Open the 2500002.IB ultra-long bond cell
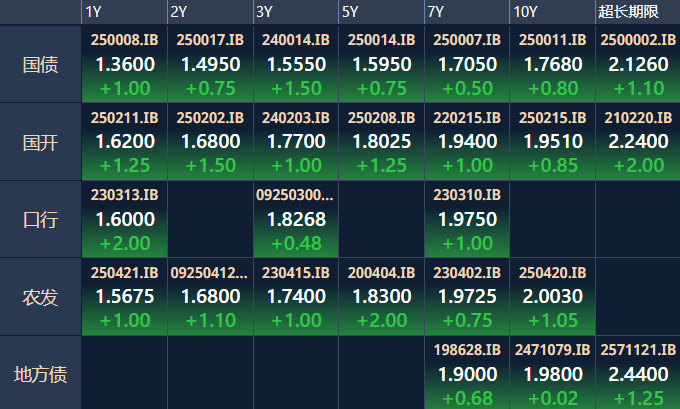 [x=638, y=64]
